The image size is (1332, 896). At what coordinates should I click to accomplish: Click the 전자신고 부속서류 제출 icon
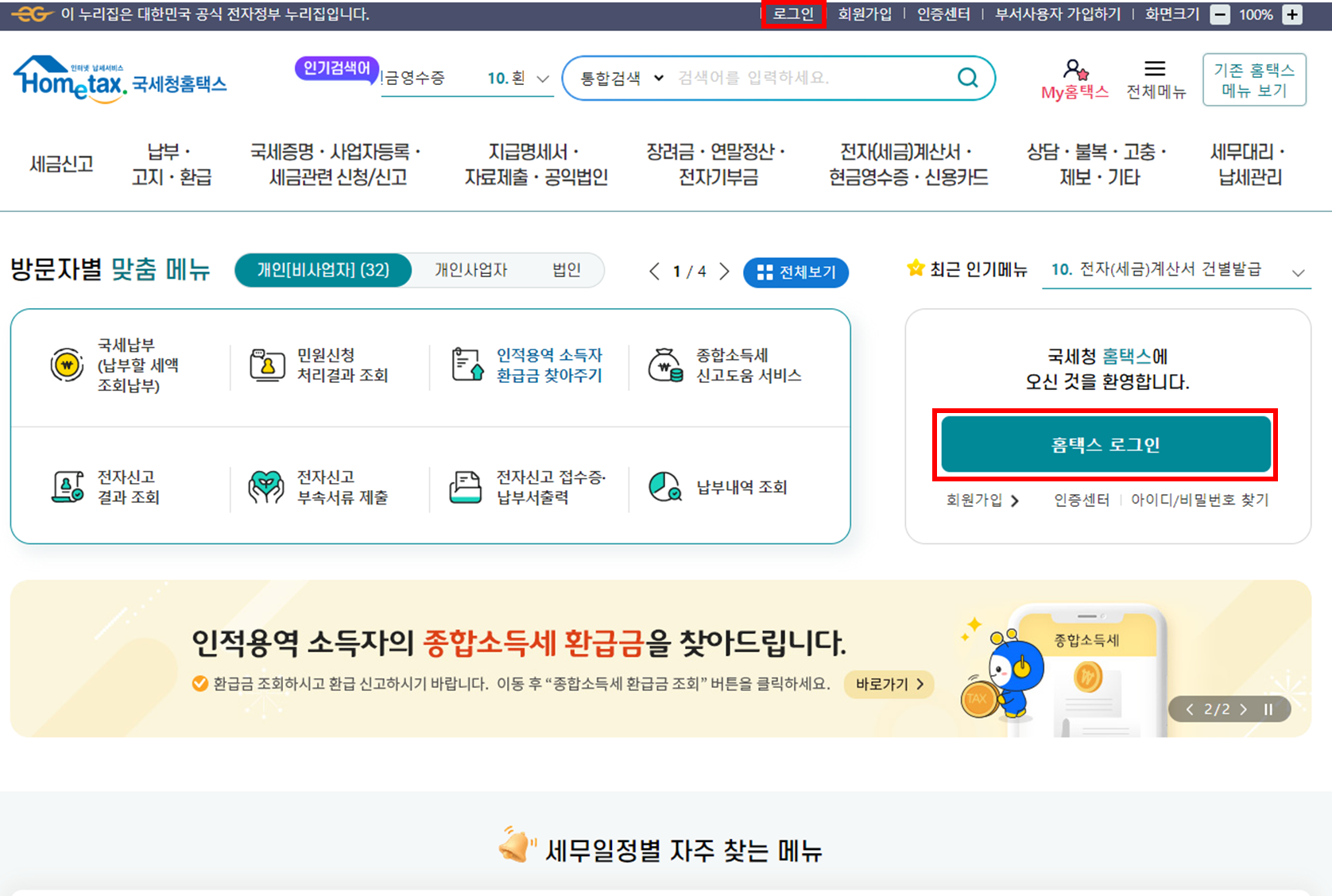point(266,486)
